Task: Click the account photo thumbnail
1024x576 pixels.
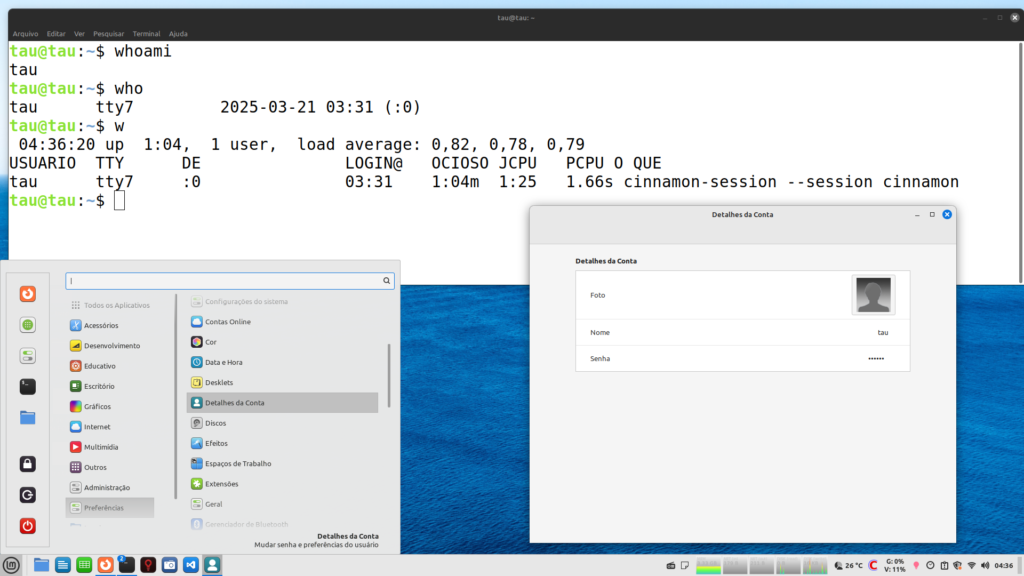Action: coord(873,295)
